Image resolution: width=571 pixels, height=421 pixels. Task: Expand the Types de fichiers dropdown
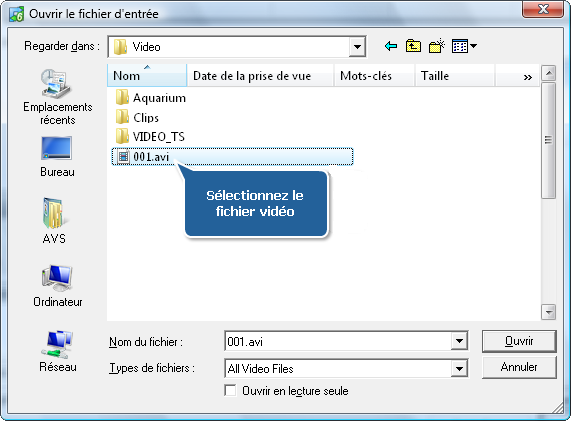click(459, 369)
